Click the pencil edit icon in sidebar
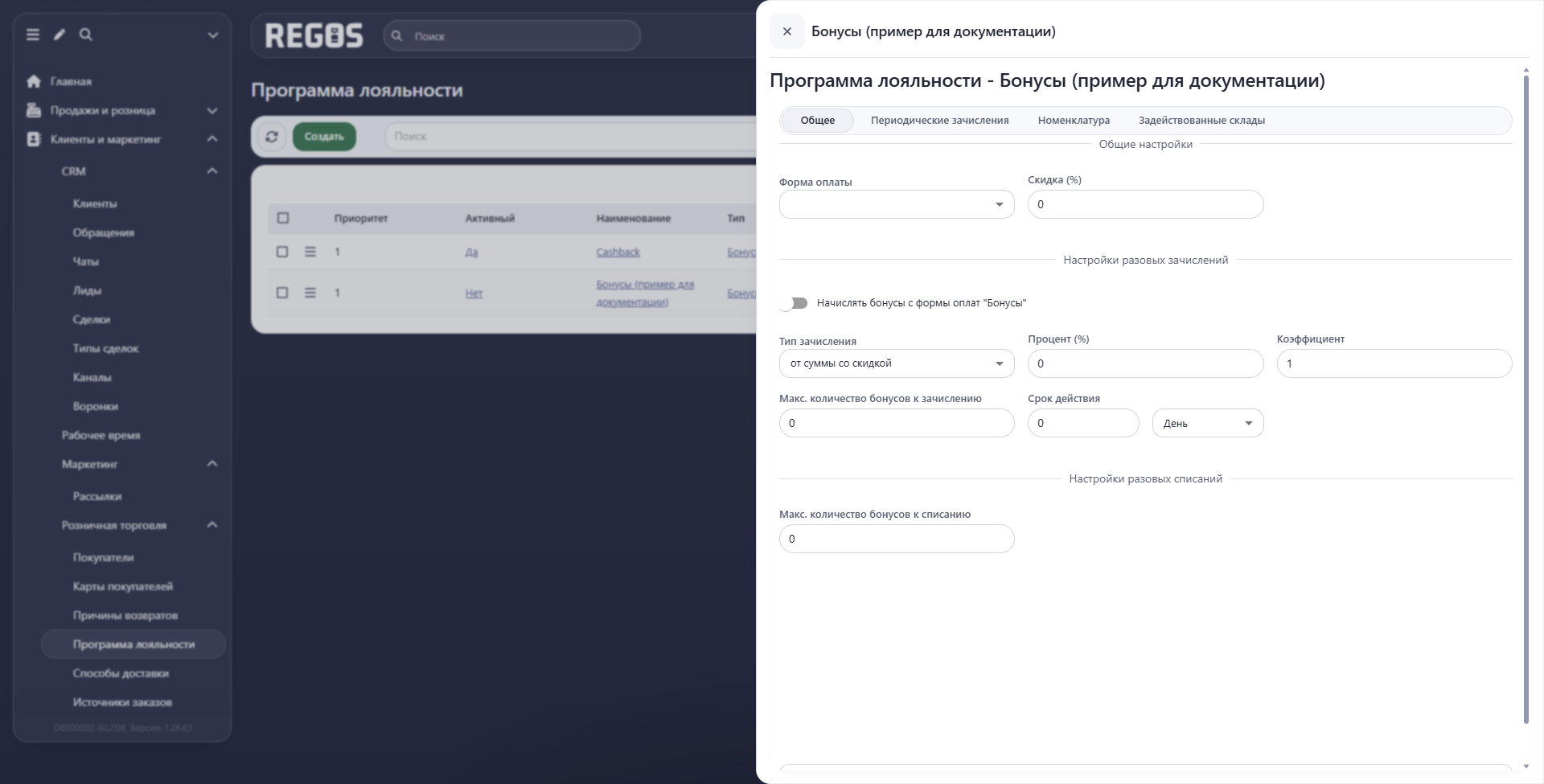The height and width of the screenshot is (784, 1544). 60,35
